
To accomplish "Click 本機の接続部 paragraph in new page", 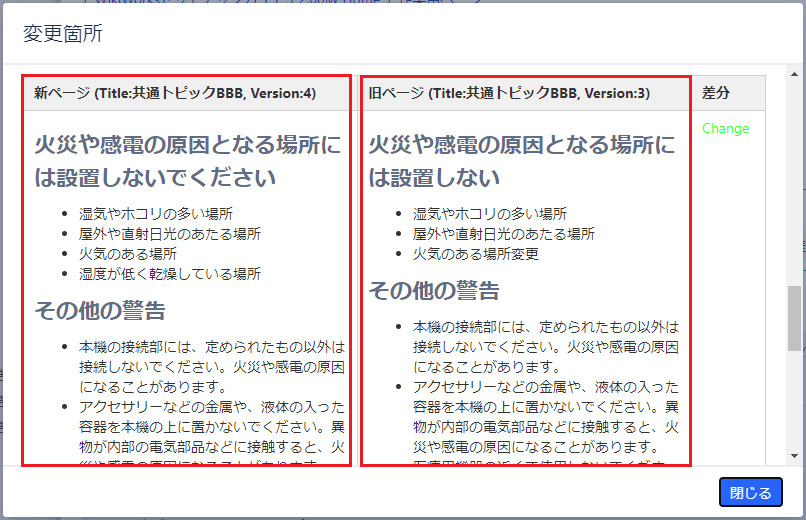I will click(212, 366).
